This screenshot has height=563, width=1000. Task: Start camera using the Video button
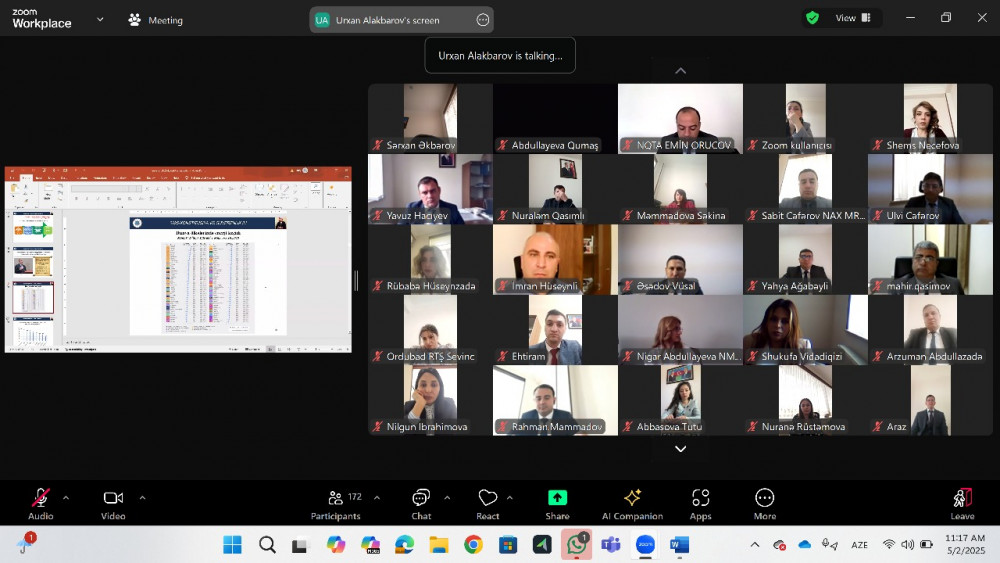click(113, 503)
